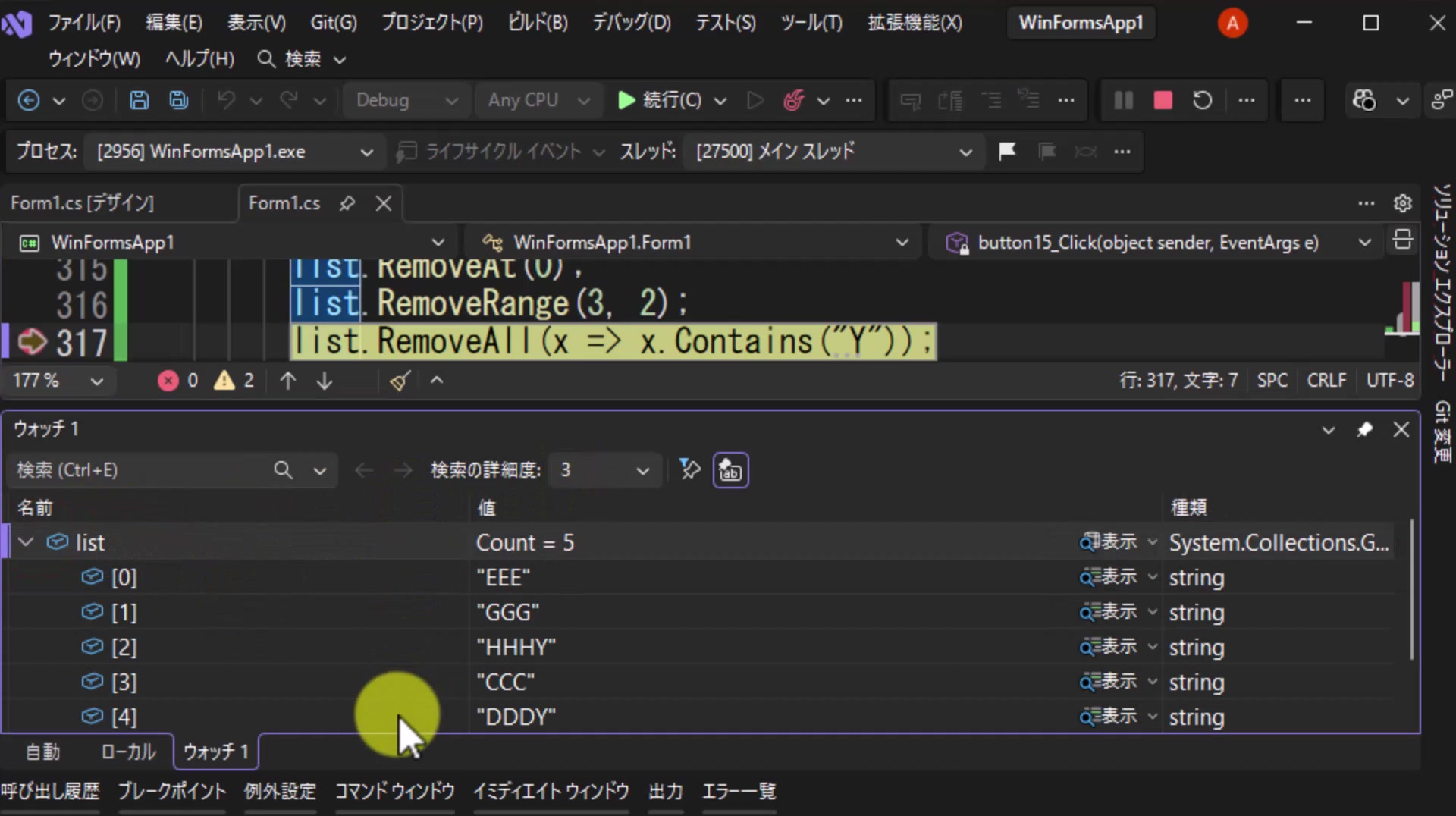This screenshot has width=1456, height=816.
Task: Toggle the highlighted watch display option button
Action: point(730,470)
